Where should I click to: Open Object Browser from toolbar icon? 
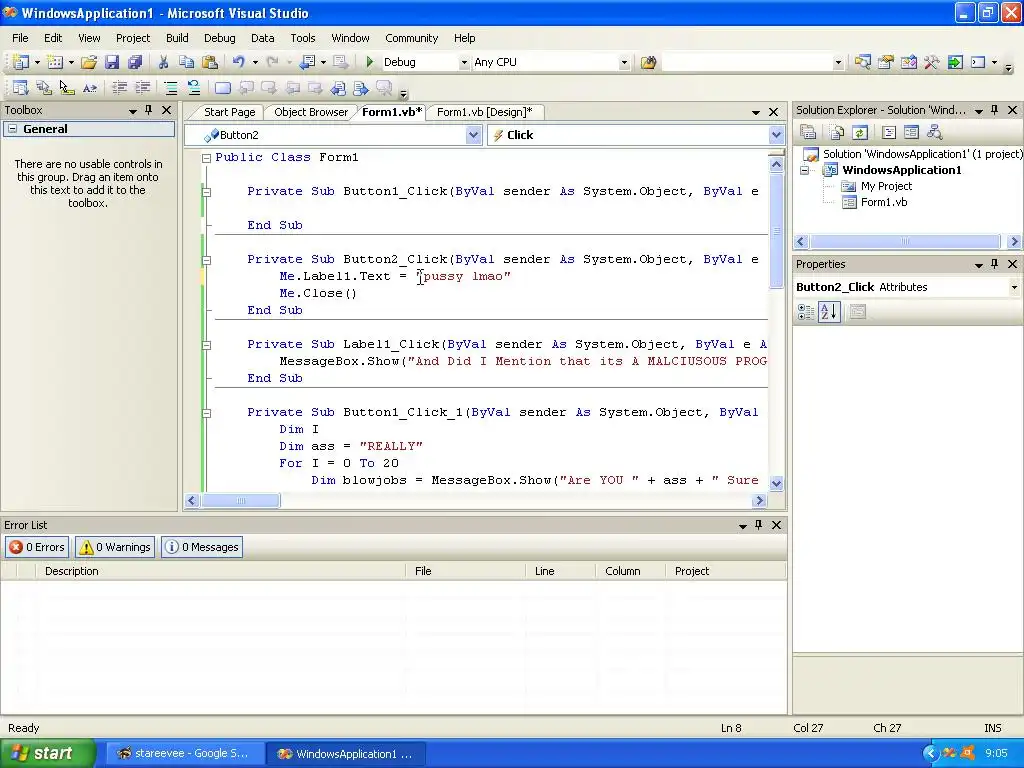click(x=908, y=62)
